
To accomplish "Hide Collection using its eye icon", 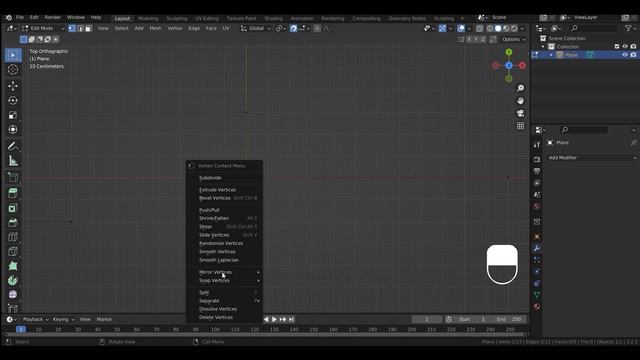I will coord(625,47).
